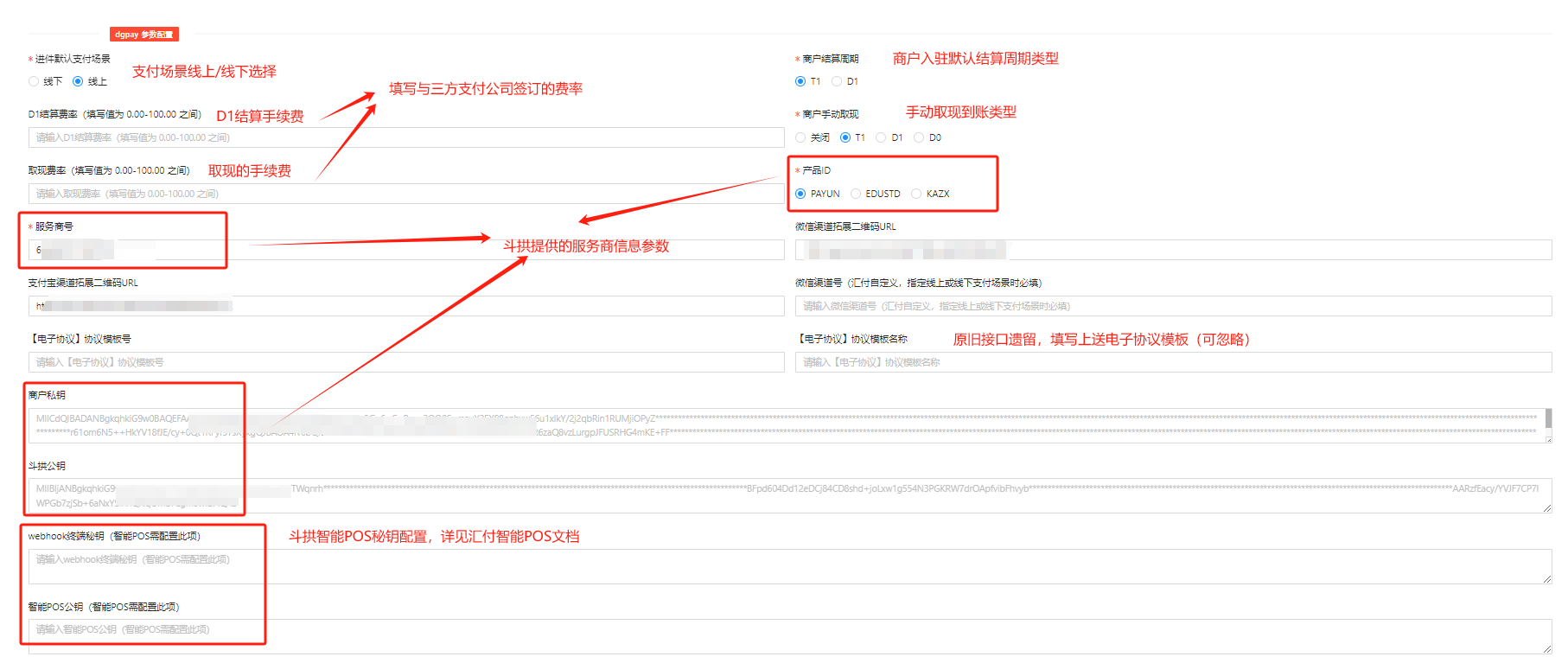
Task: Click the 【电子协议】协议模板号 input
Action: [406, 362]
